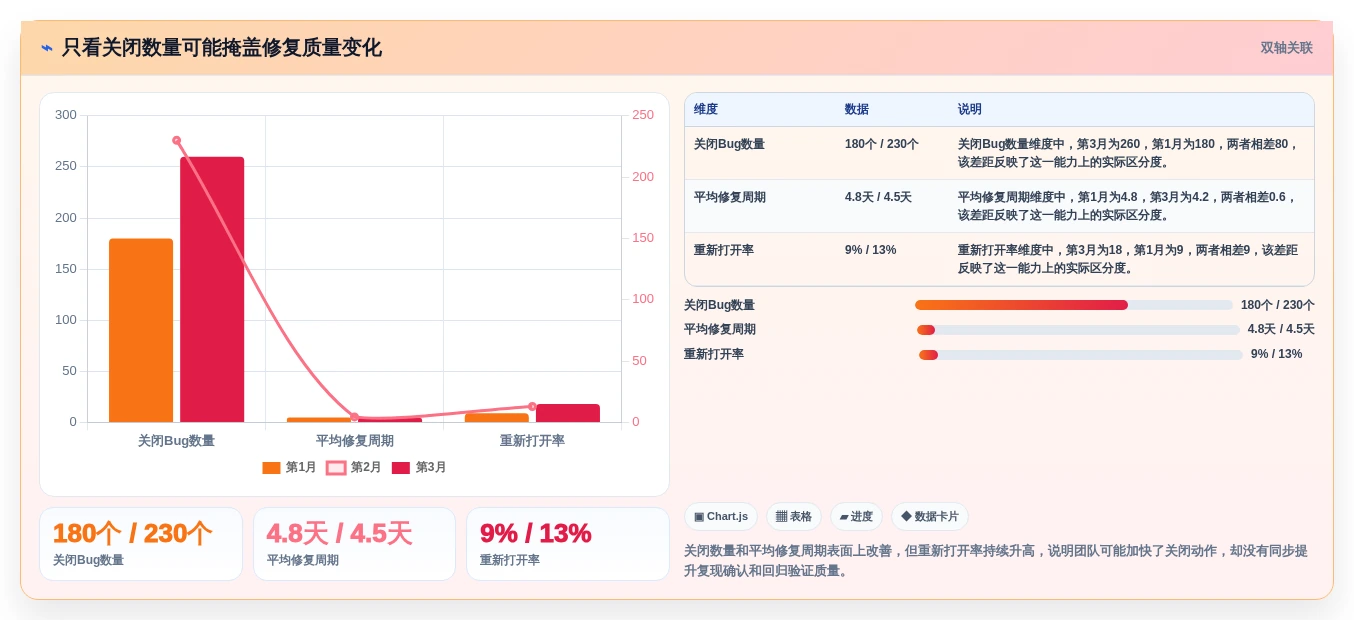This screenshot has height=620, width=1354.
Task: Click the line point above 重新打开率
Action: pos(532,406)
